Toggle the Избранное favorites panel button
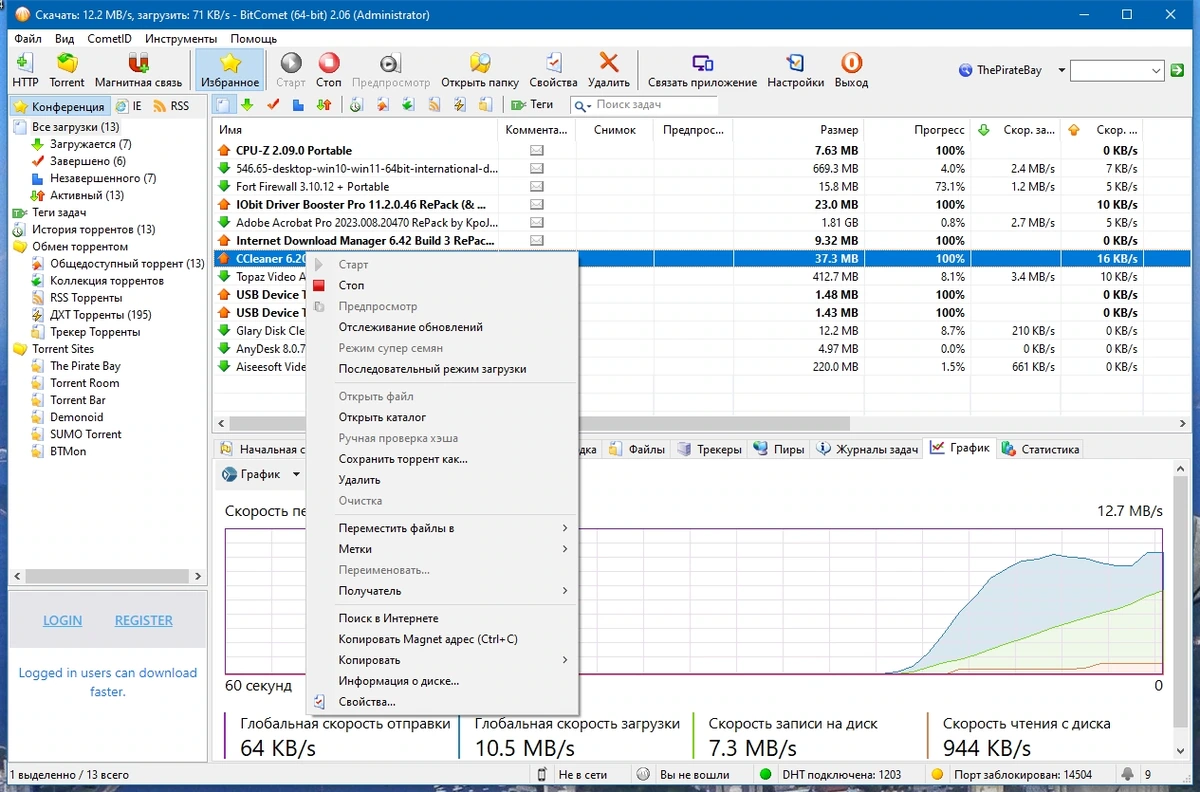The image size is (1200, 792). point(230,70)
